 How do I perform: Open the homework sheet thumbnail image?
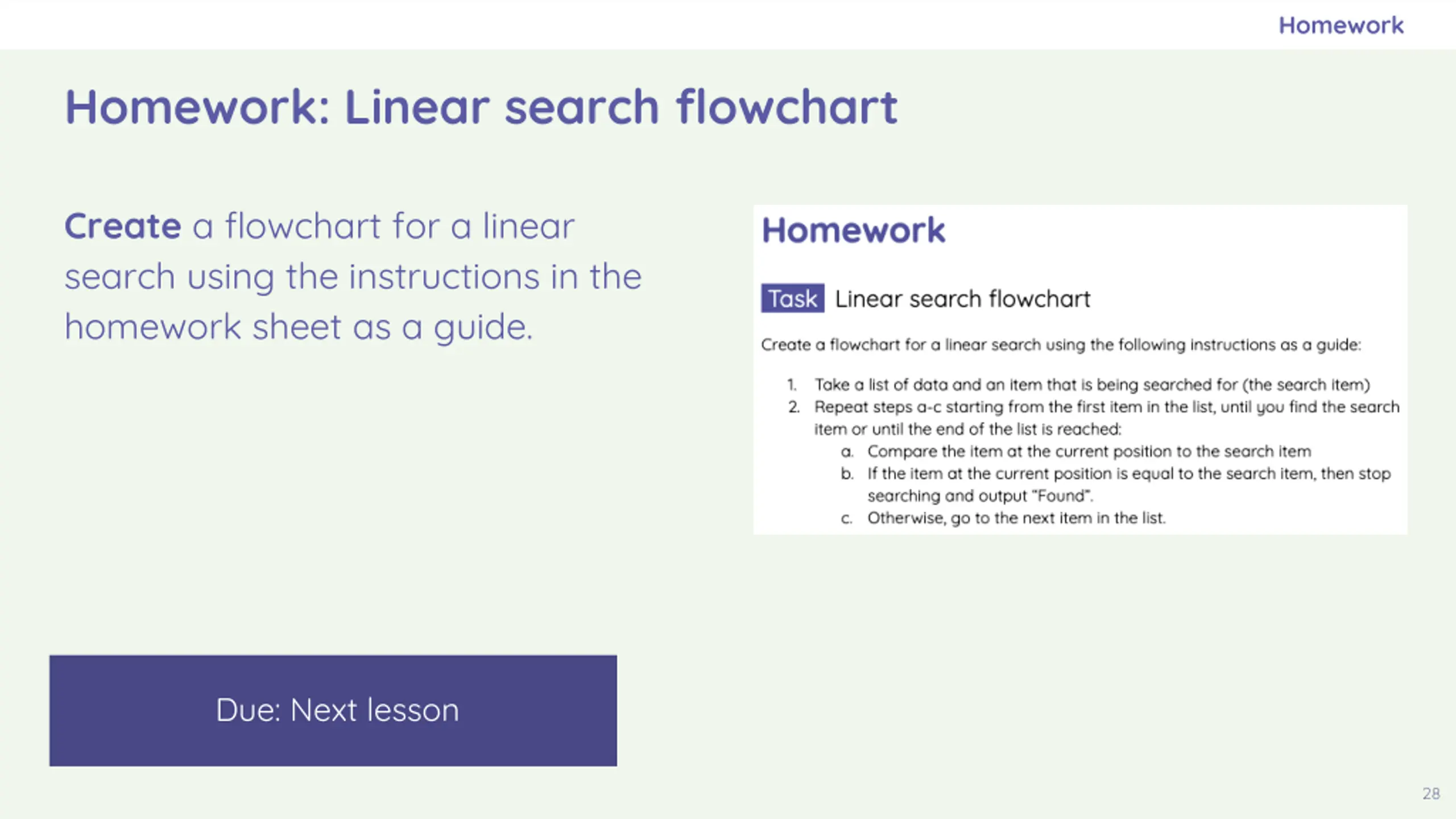(1081, 369)
